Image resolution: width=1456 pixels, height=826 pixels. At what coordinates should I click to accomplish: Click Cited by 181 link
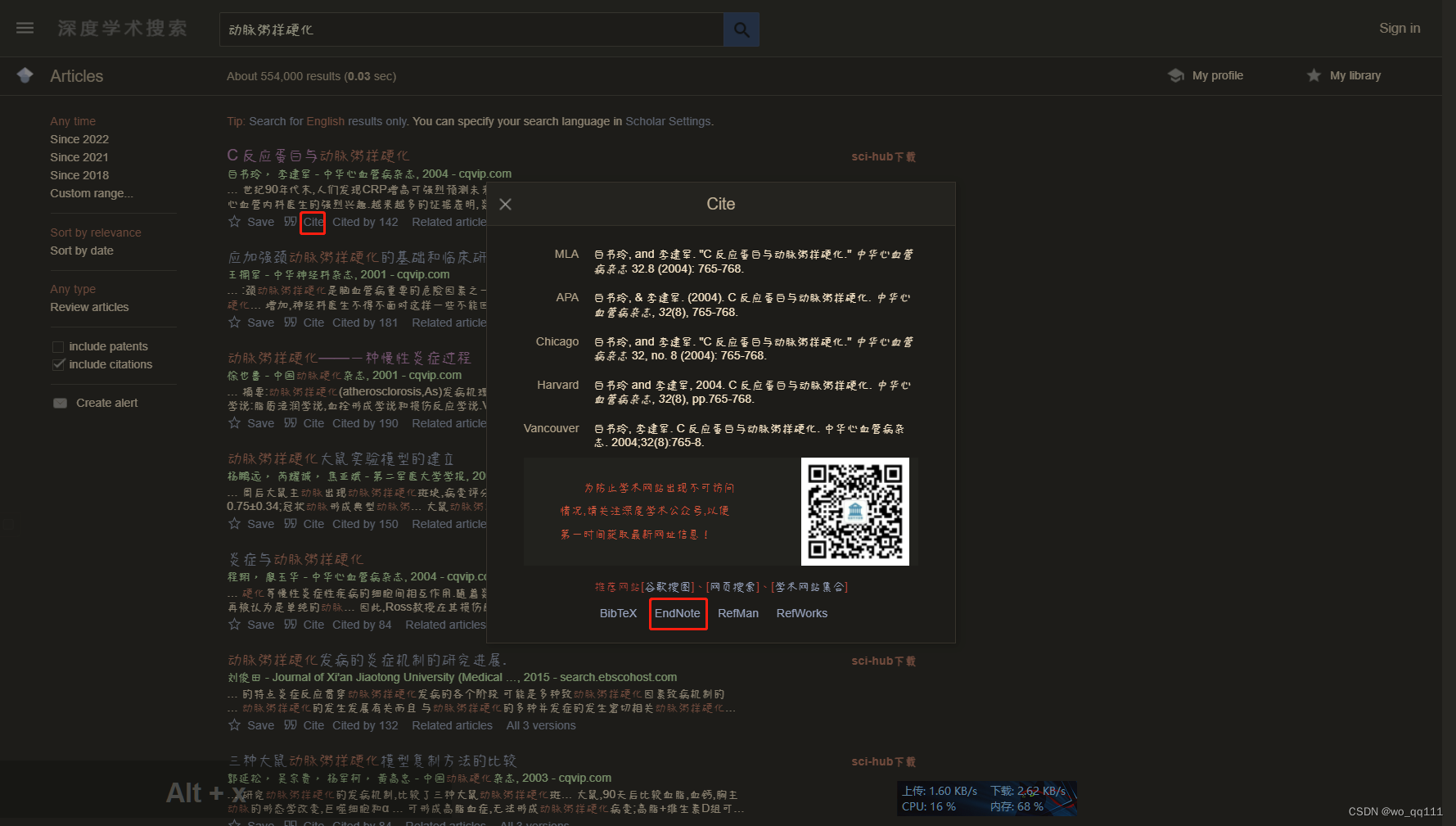tap(365, 323)
